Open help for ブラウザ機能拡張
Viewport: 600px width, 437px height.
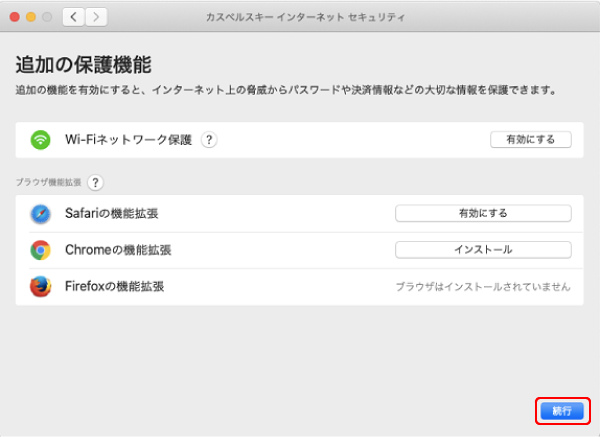tap(95, 182)
